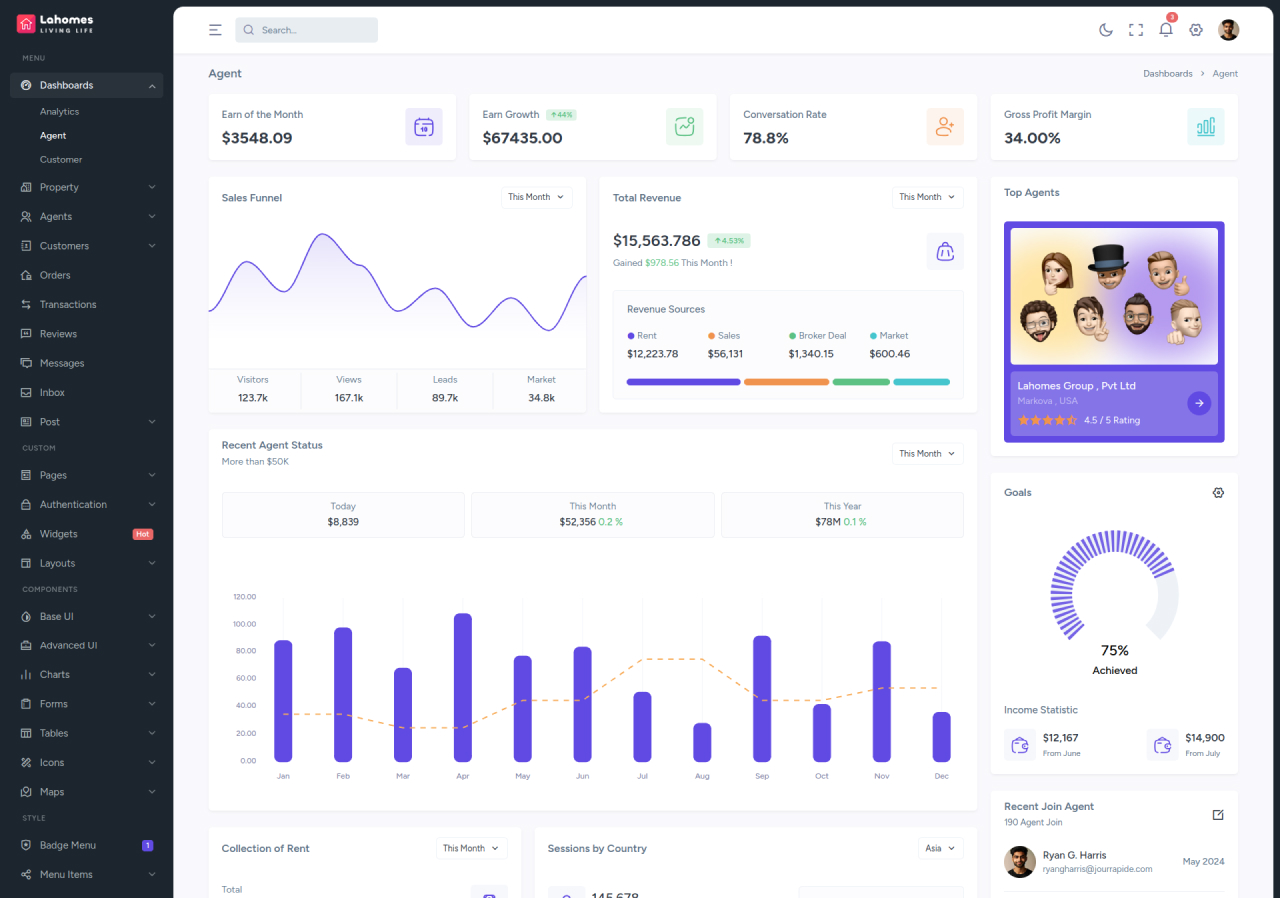Open the Sales Funnel This Month dropdown
Viewport: 1280px width, 898px height.
click(537, 197)
